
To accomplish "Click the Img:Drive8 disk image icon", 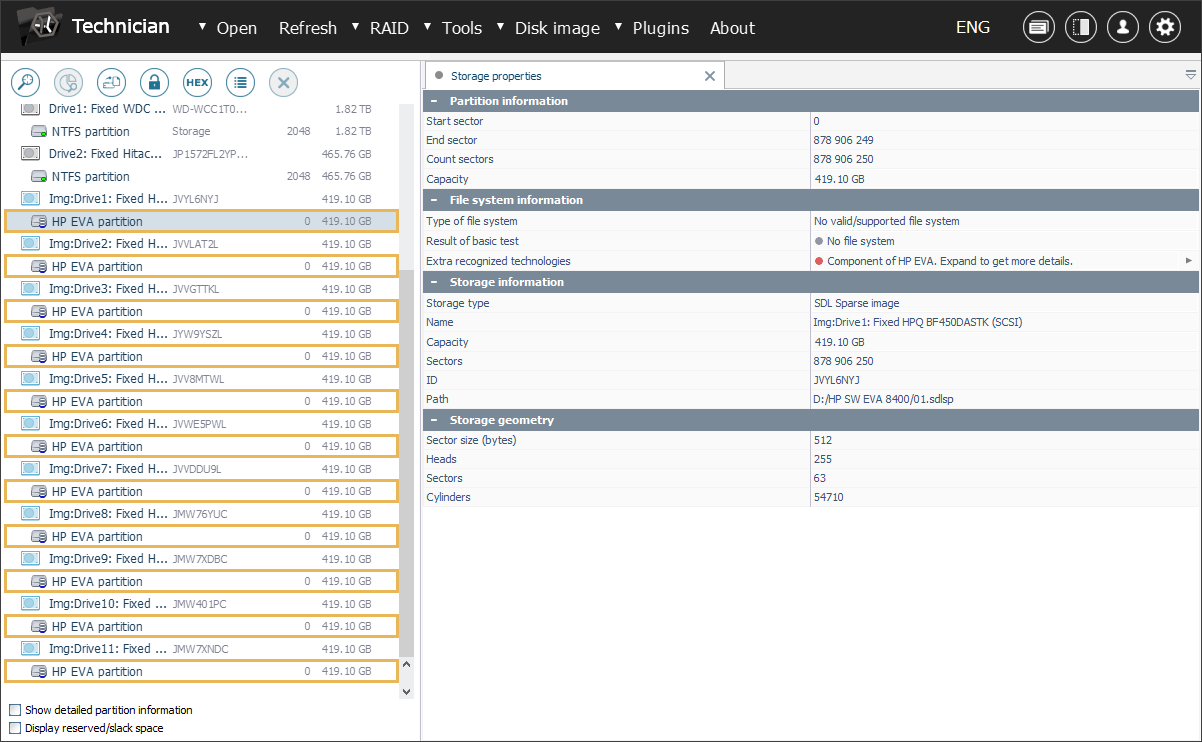I will [31, 514].
